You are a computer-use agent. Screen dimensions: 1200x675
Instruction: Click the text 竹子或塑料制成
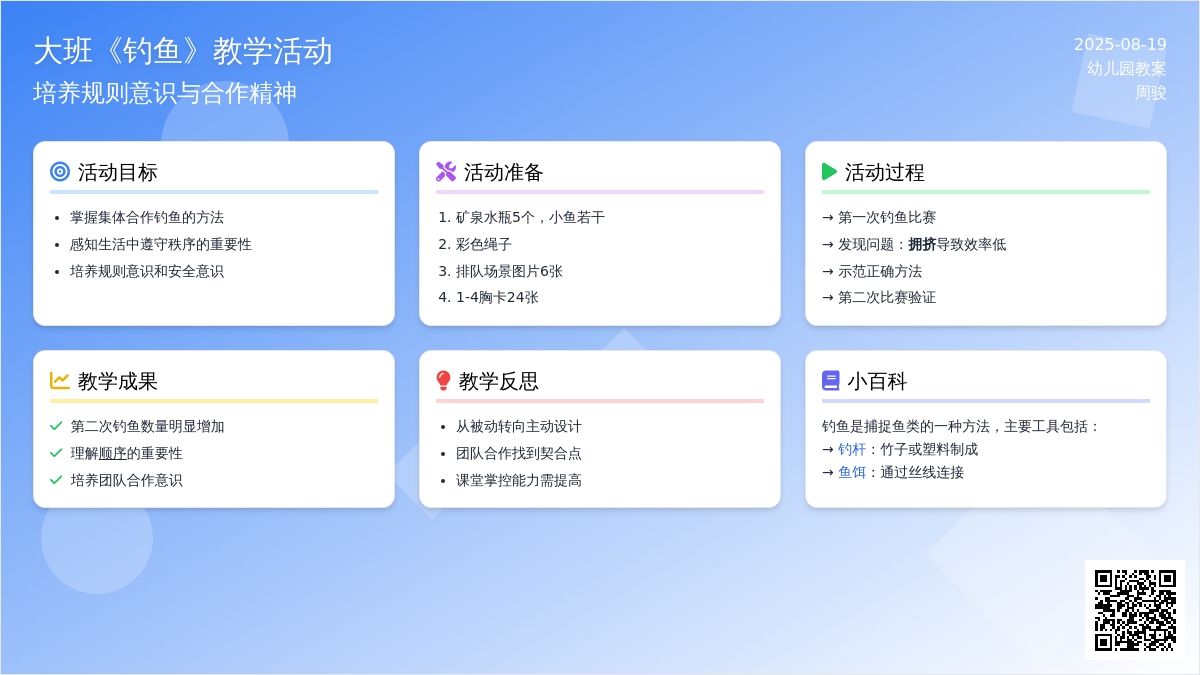point(929,449)
